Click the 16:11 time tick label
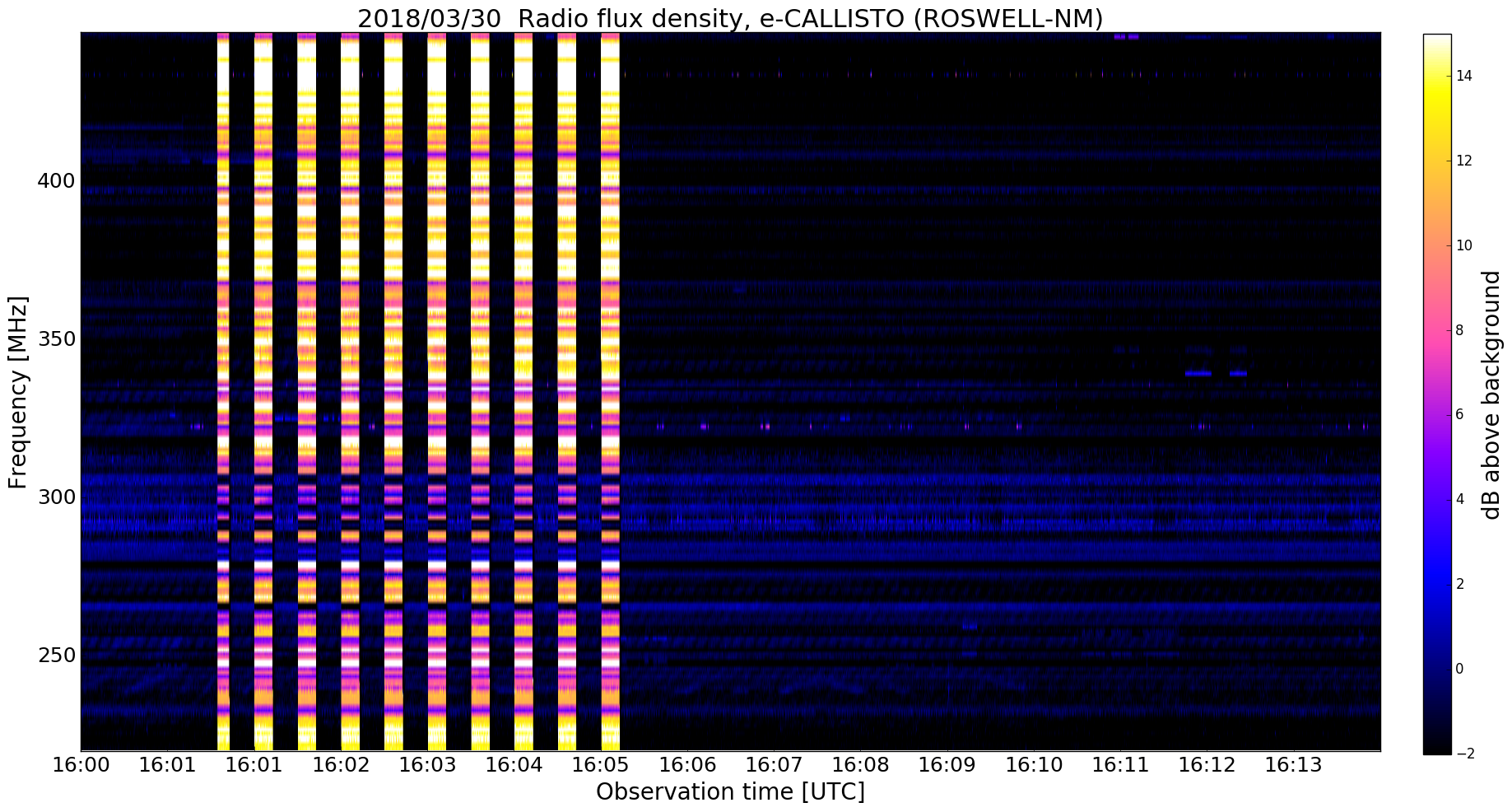This screenshot has width=1512, height=812. [x=1120, y=765]
